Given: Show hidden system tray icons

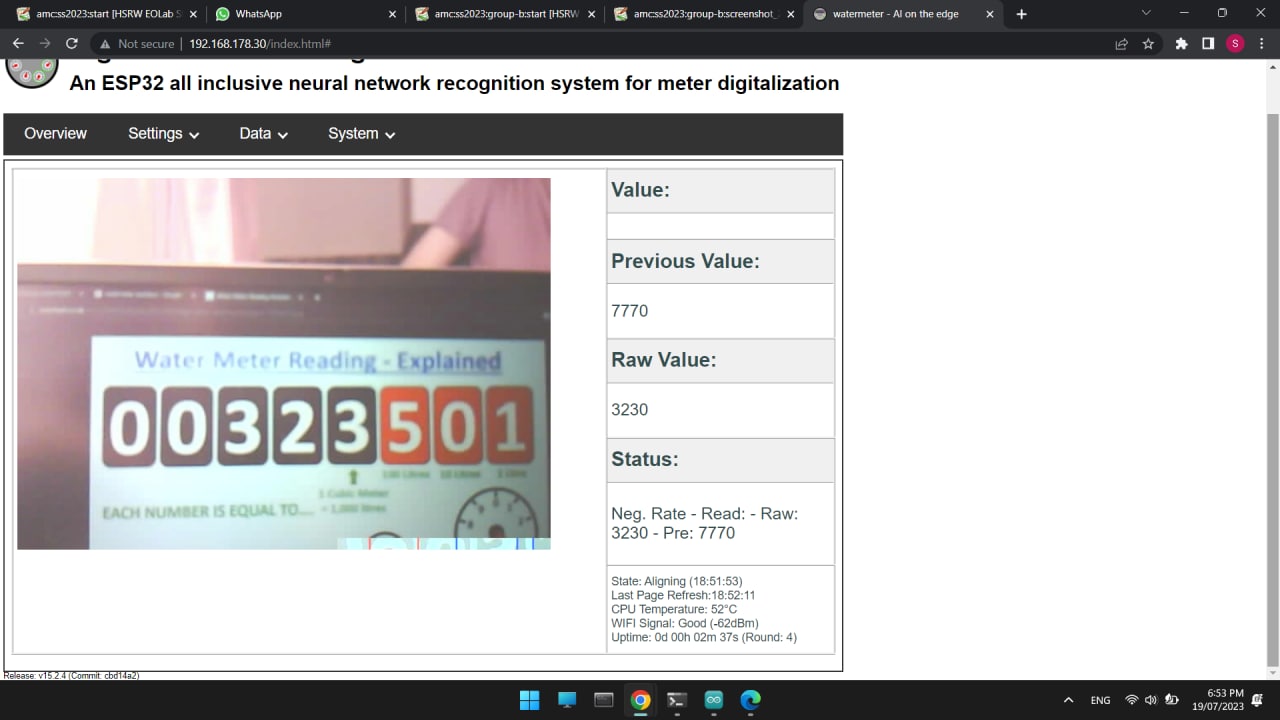Looking at the screenshot, I should point(1068,700).
